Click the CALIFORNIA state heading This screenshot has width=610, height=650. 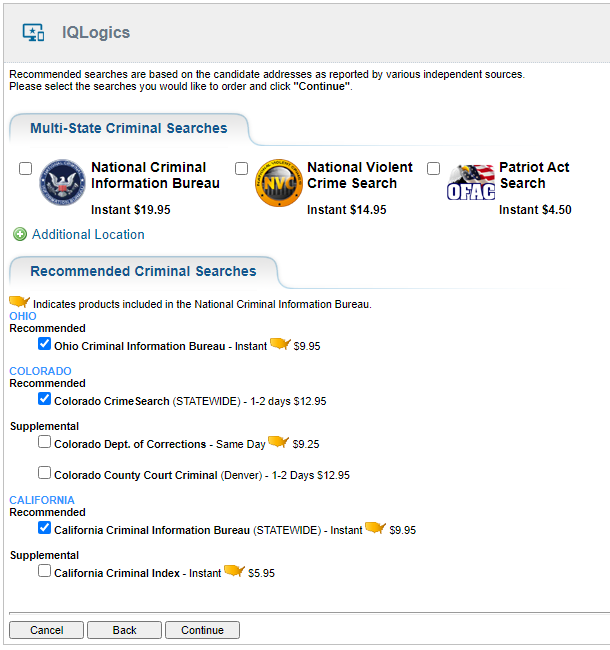click(x=42, y=500)
